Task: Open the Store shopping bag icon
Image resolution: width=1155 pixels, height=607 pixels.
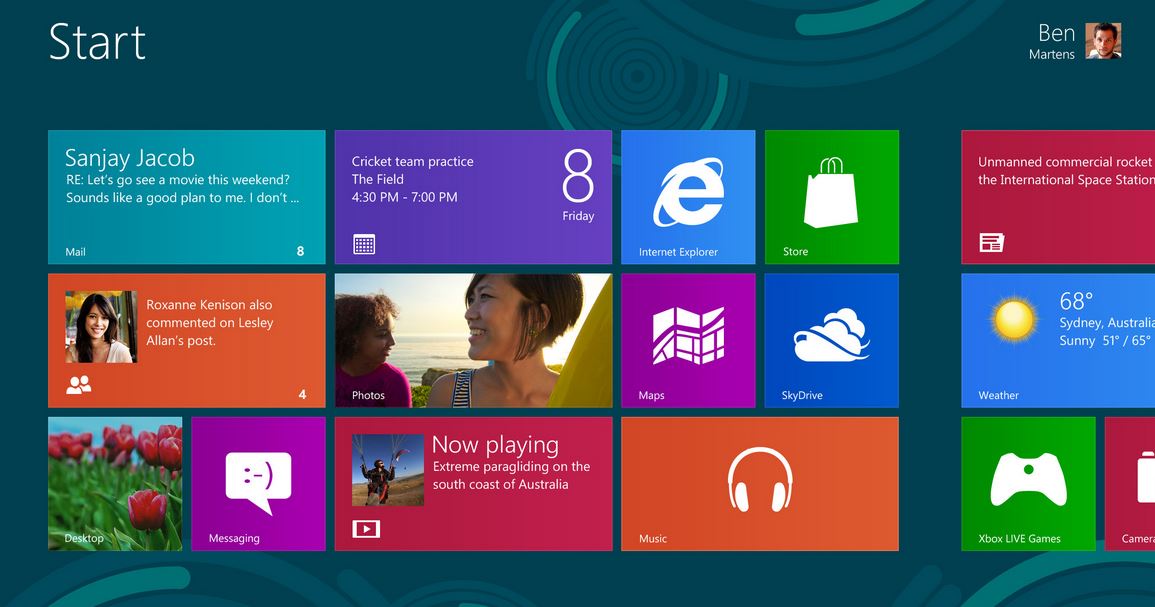Action: 831,192
